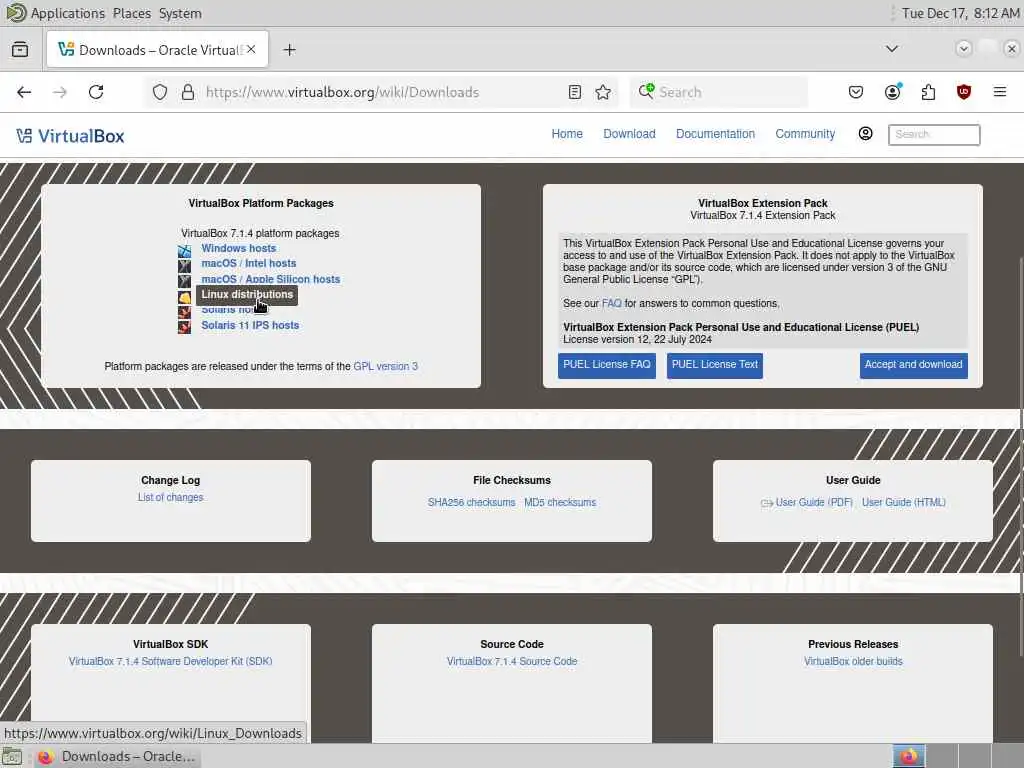Open Download in site navigation
The image size is (1024, 768).
pyautogui.click(x=630, y=134)
